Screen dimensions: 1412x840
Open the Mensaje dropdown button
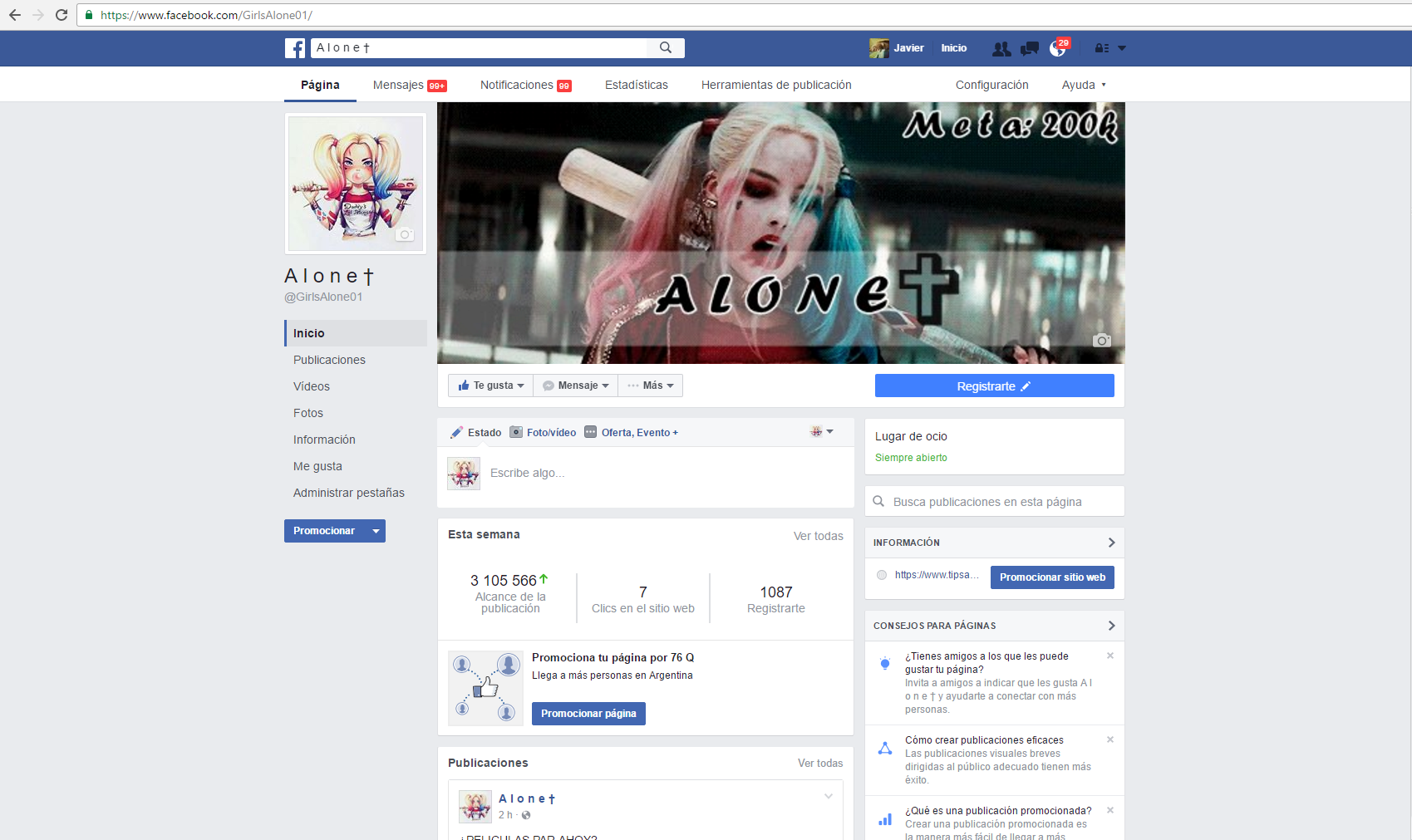coord(575,386)
